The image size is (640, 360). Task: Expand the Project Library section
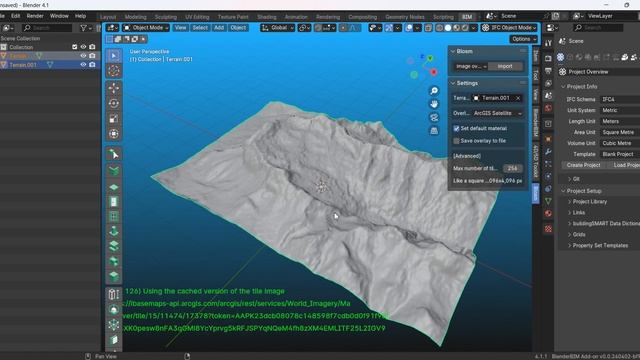[570, 202]
